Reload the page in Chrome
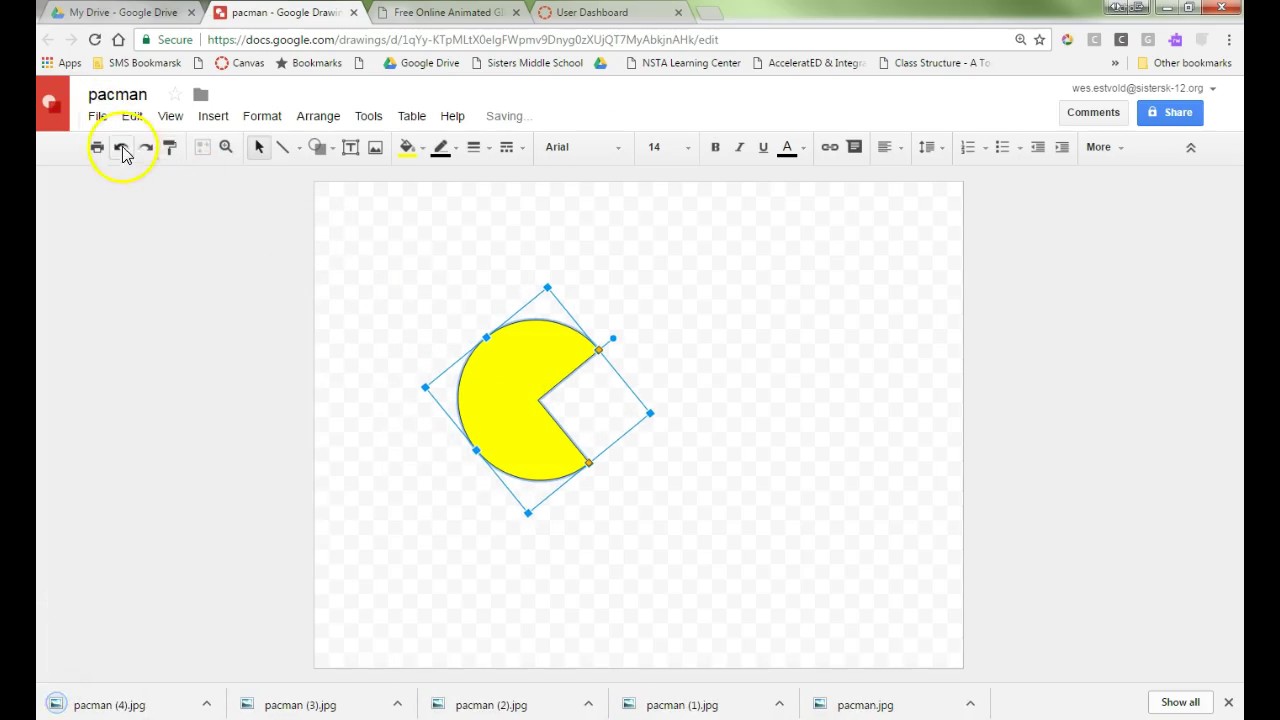This screenshot has height=720, width=1280. coord(95,40)
